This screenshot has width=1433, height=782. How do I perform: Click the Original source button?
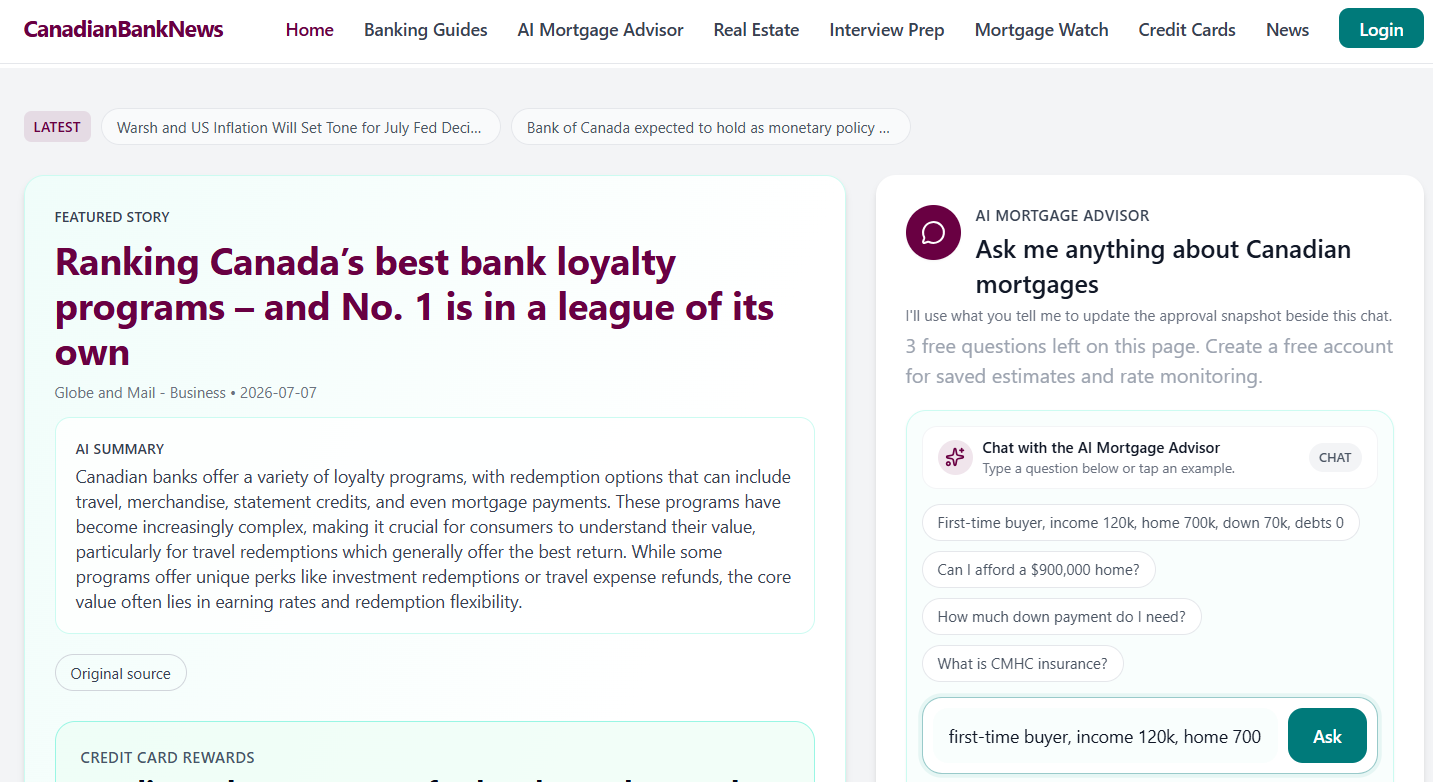tap(121, 673)
